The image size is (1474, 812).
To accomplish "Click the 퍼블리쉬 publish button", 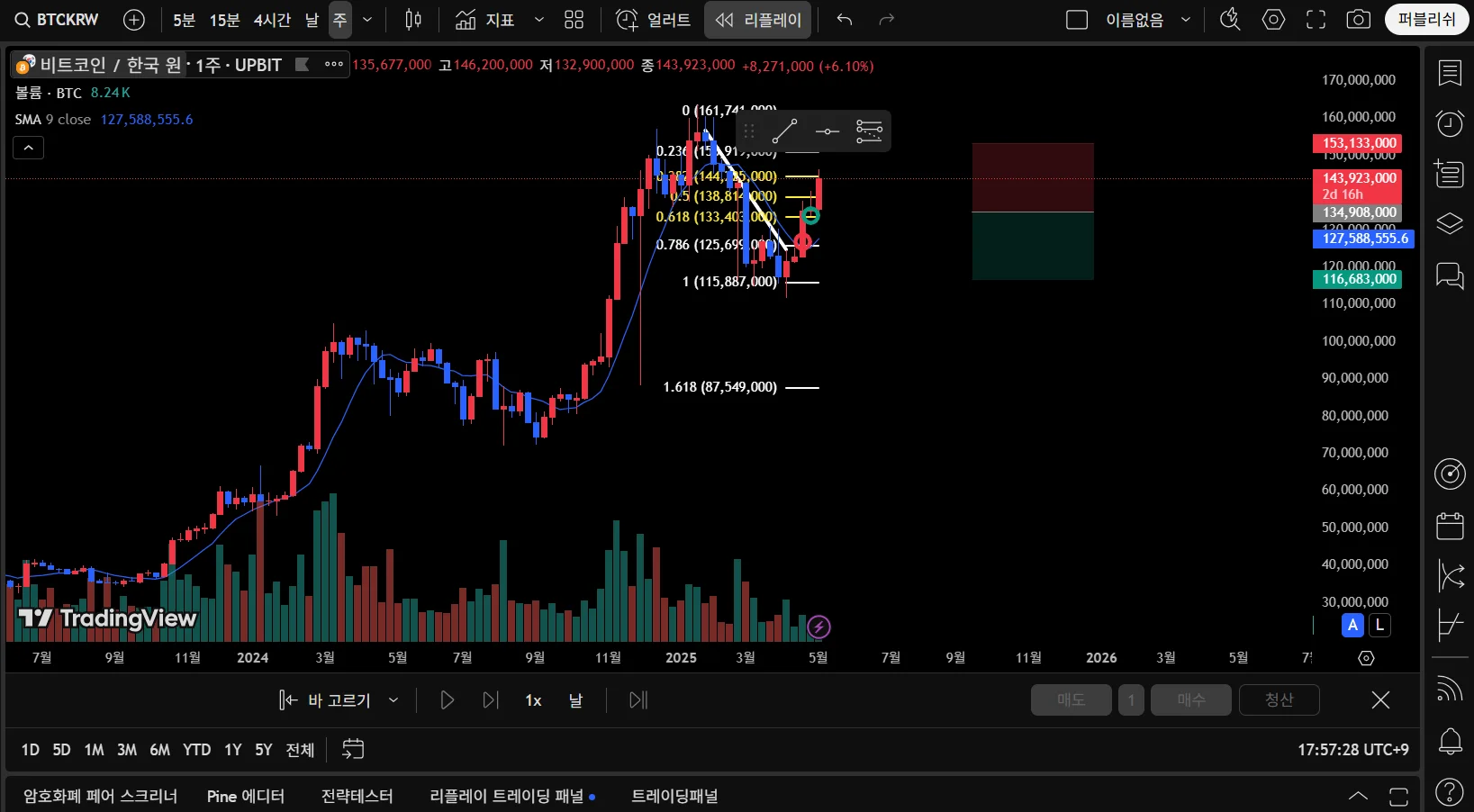I will coord(1426,20).
